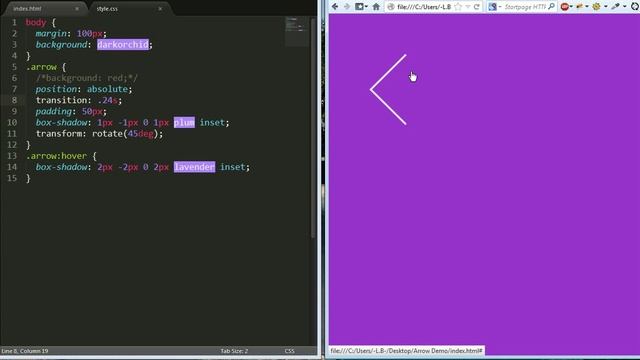Click the red Adblock icon
This screenshot has height=360, width=640.
click(565, 7)
